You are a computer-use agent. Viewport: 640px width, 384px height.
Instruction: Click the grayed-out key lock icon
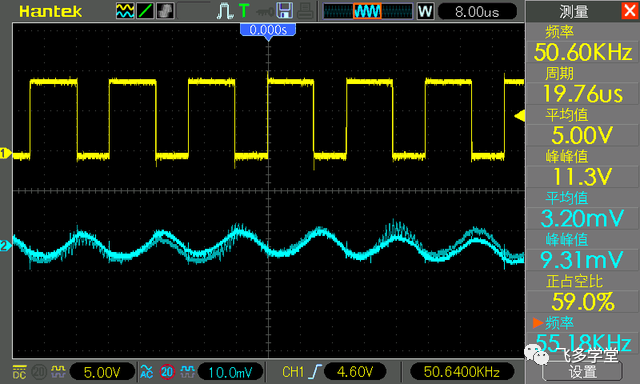pos(264,11)
